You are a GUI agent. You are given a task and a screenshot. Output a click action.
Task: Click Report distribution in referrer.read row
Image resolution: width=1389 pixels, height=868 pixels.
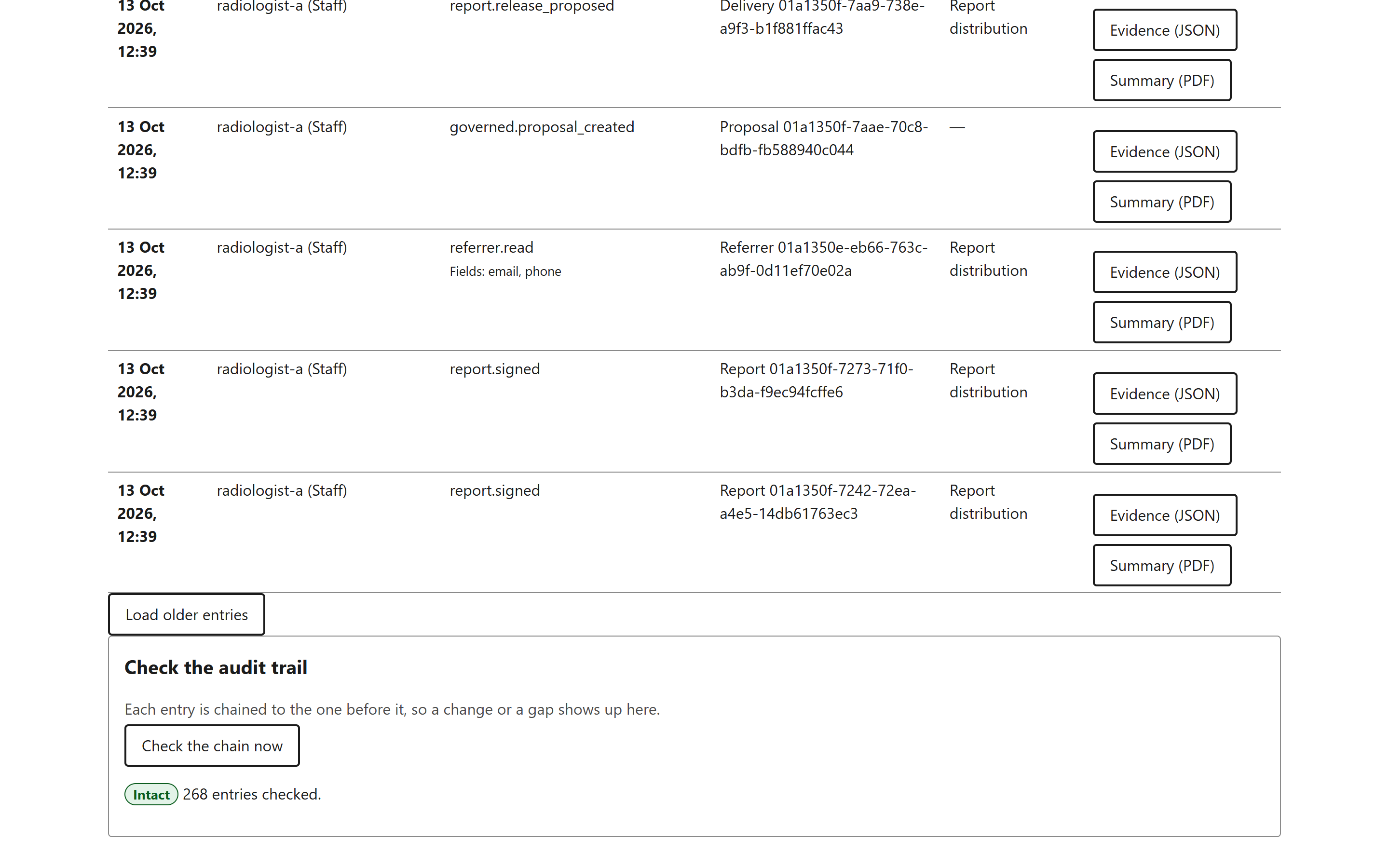[x=988, y=259]
